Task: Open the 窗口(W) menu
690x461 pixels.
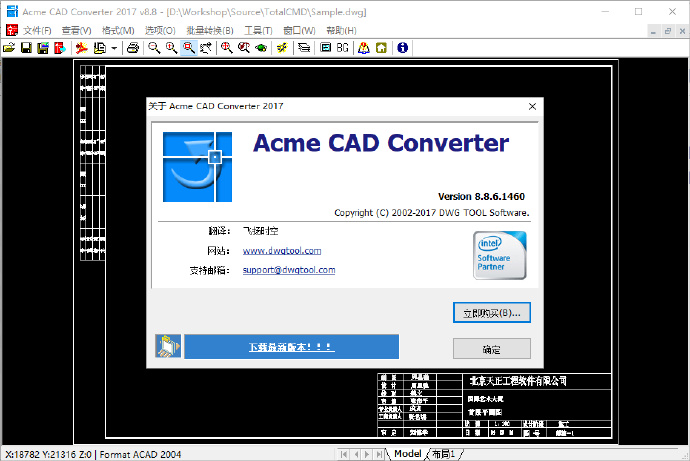Action: coord(299,30)
